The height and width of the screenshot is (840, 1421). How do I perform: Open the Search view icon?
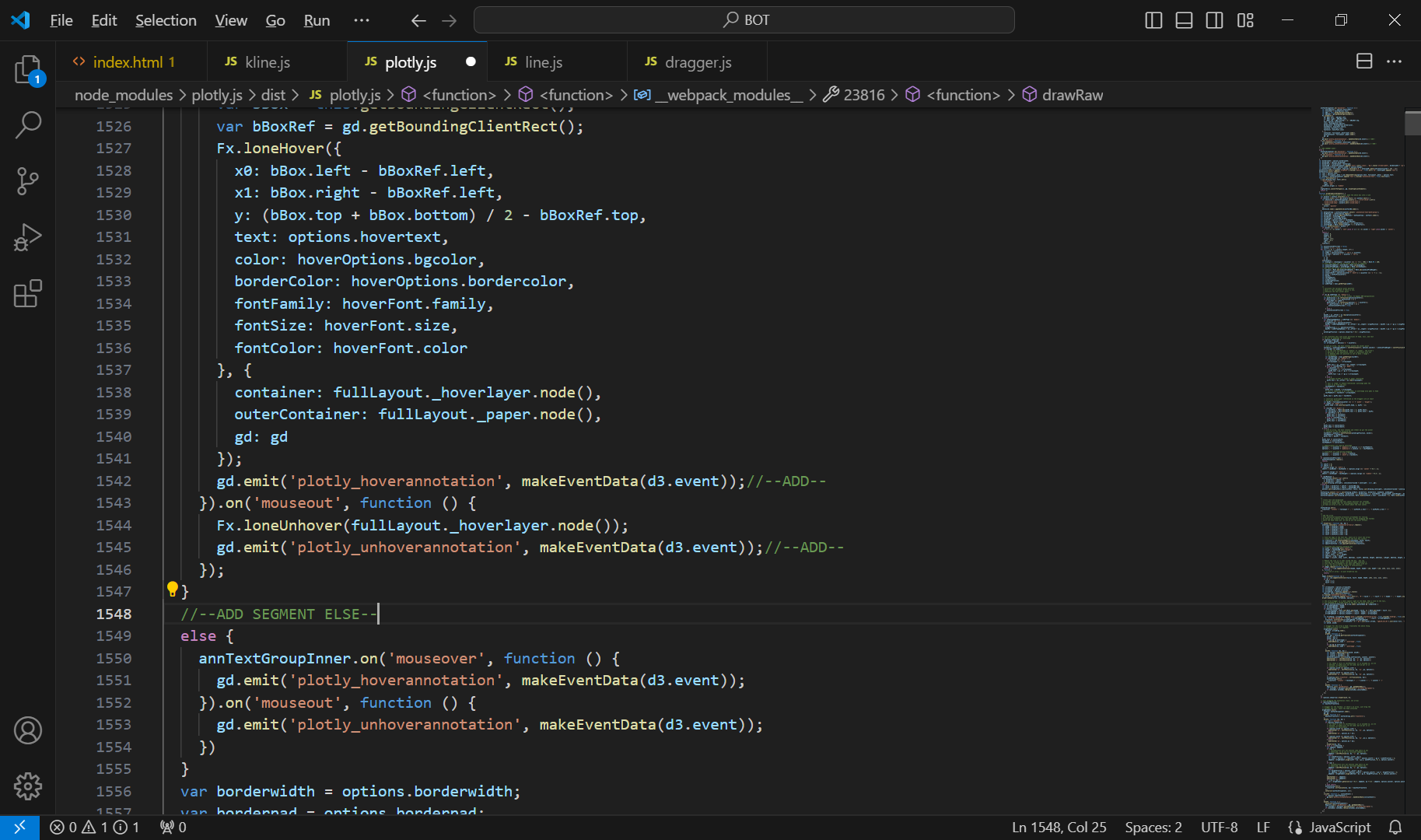(x=28, y=124)
